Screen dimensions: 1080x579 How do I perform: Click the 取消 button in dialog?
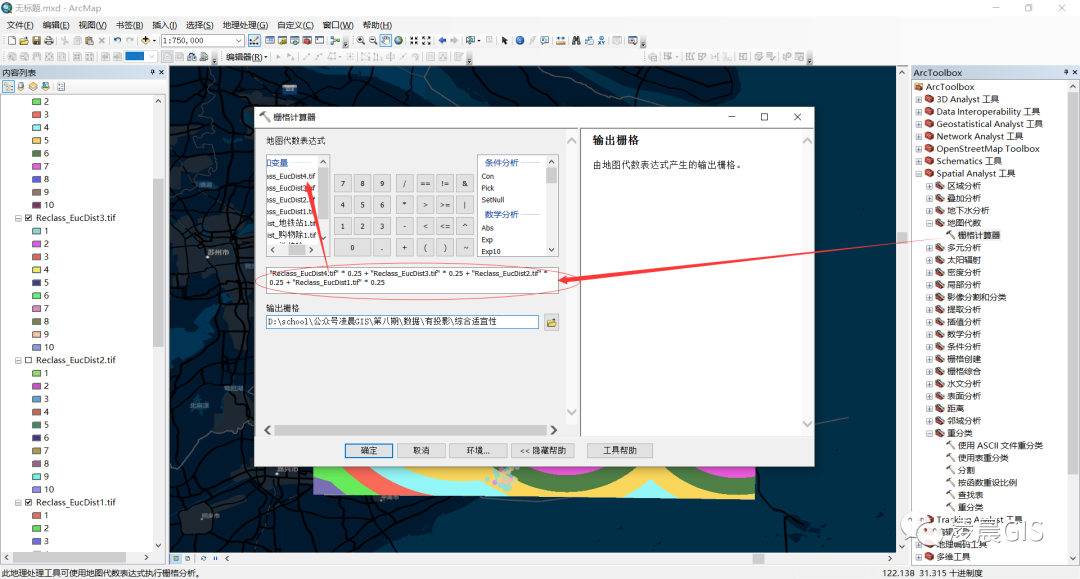coord(421,450)
